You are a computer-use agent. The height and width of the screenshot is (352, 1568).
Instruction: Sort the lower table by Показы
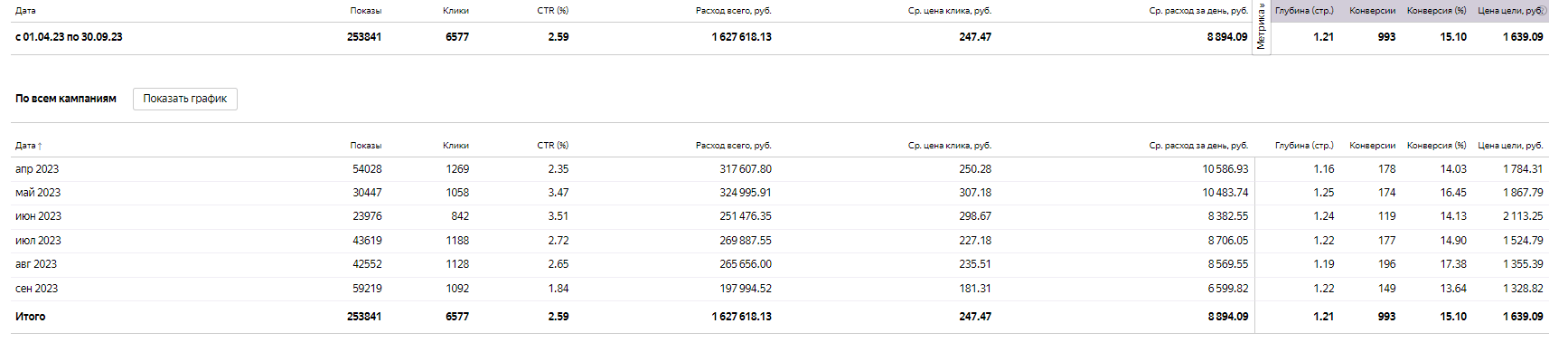(x=366, y=146)
